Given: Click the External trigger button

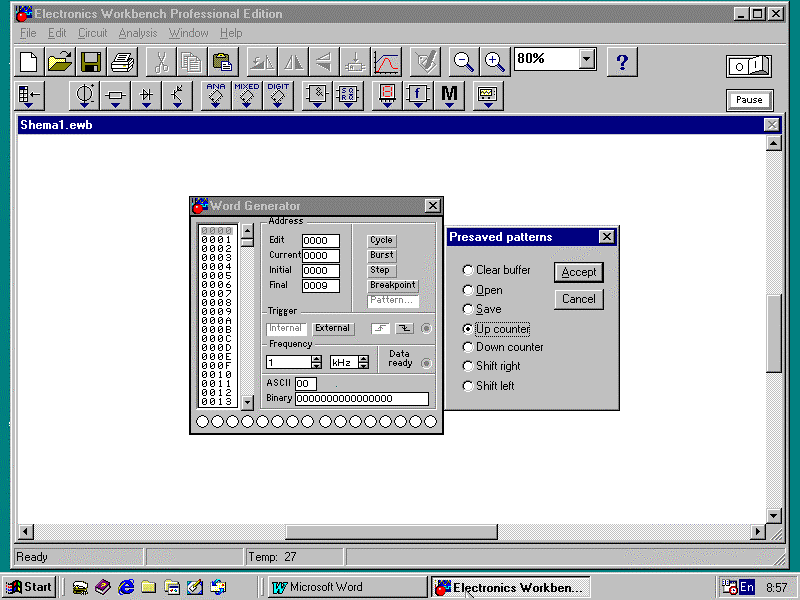Looking at the screenshot, I should point(332,329).
